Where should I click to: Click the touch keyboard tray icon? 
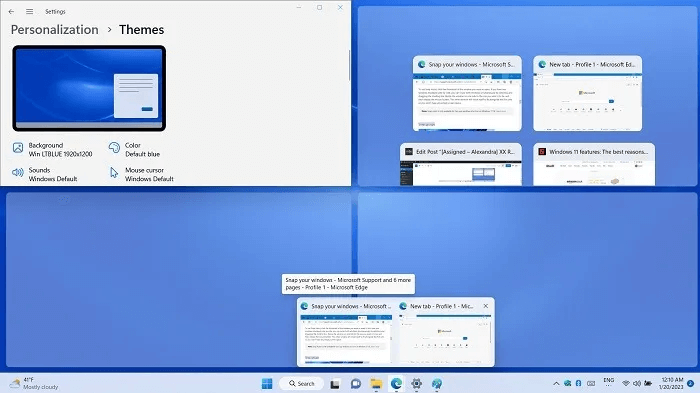591,384
